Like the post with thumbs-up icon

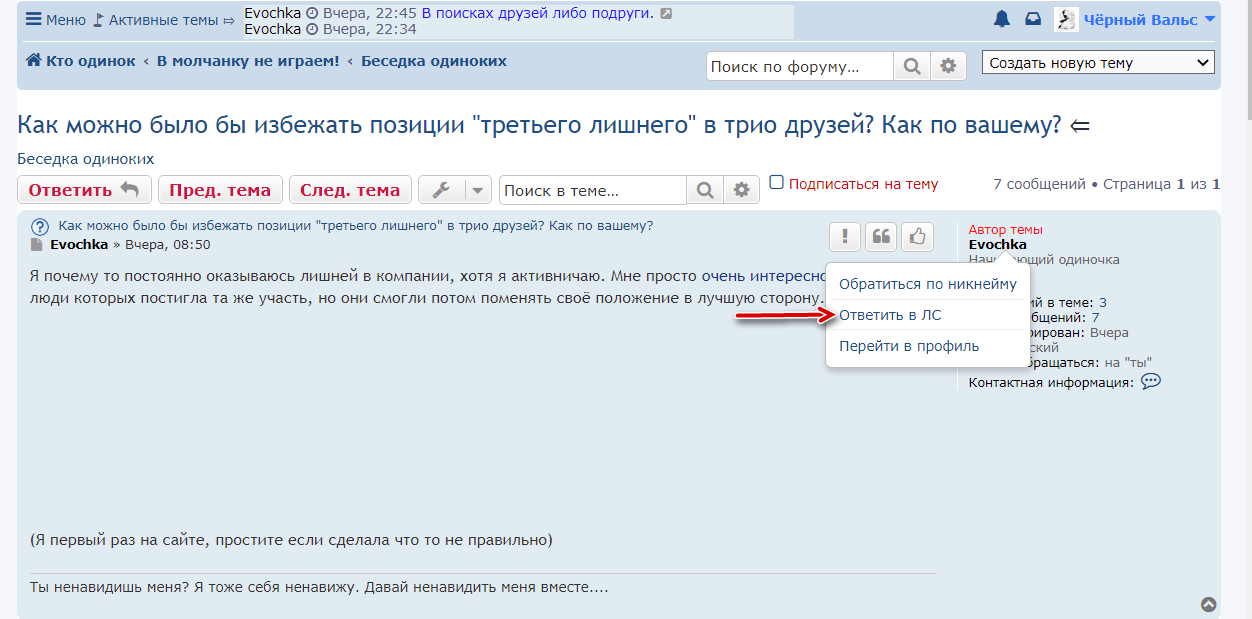(x=917, y=237)
